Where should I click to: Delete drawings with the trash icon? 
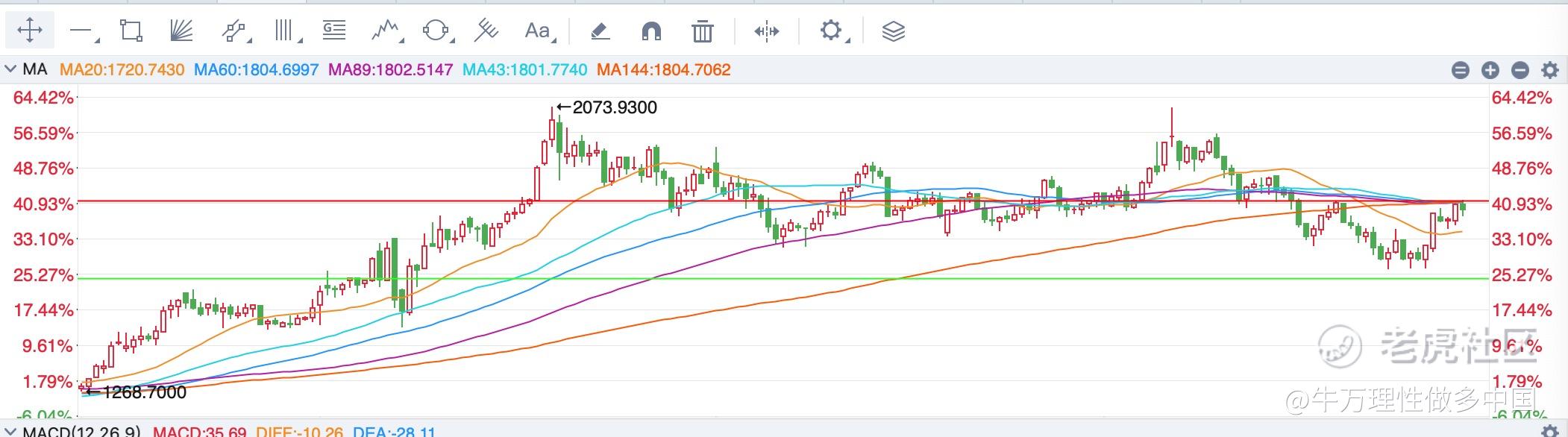pos(702,31)
